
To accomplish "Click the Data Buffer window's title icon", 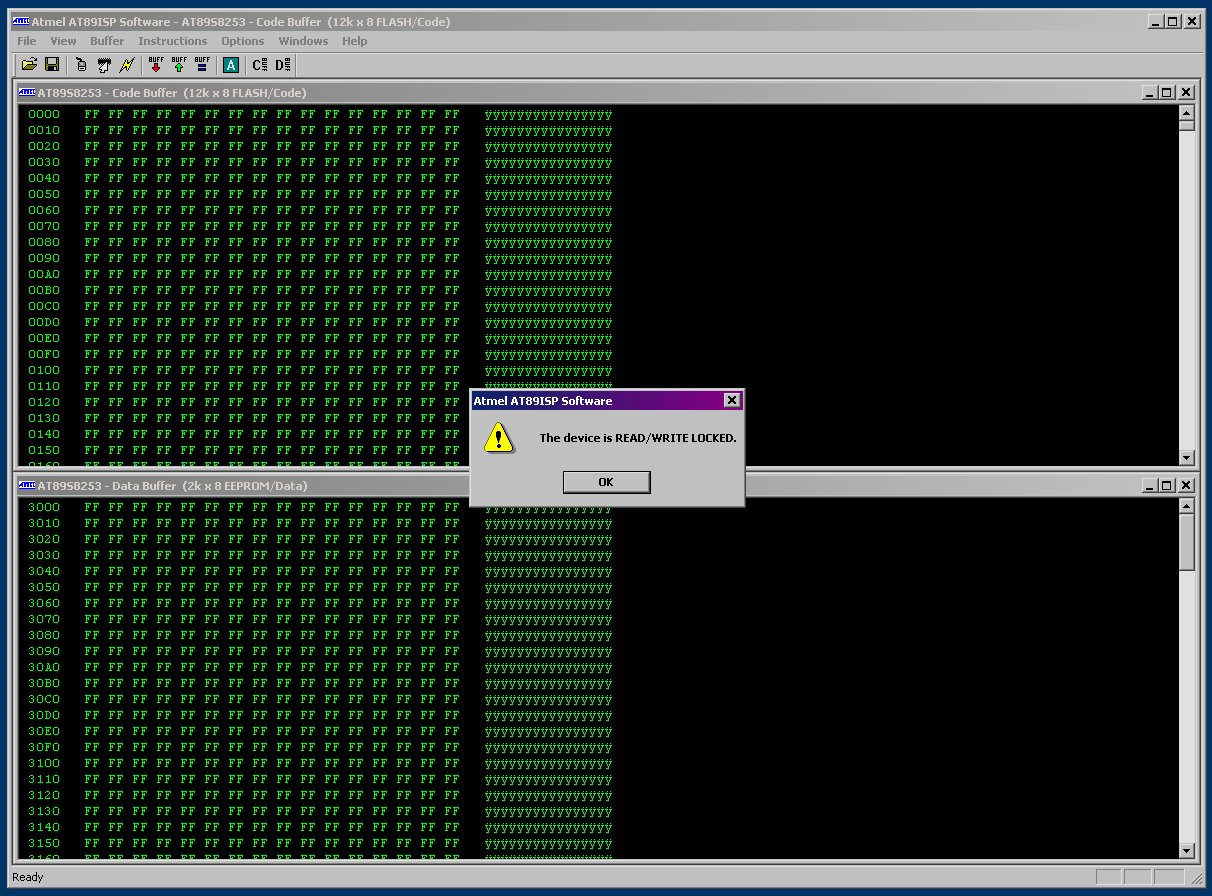I will click(x=28, y=485).
